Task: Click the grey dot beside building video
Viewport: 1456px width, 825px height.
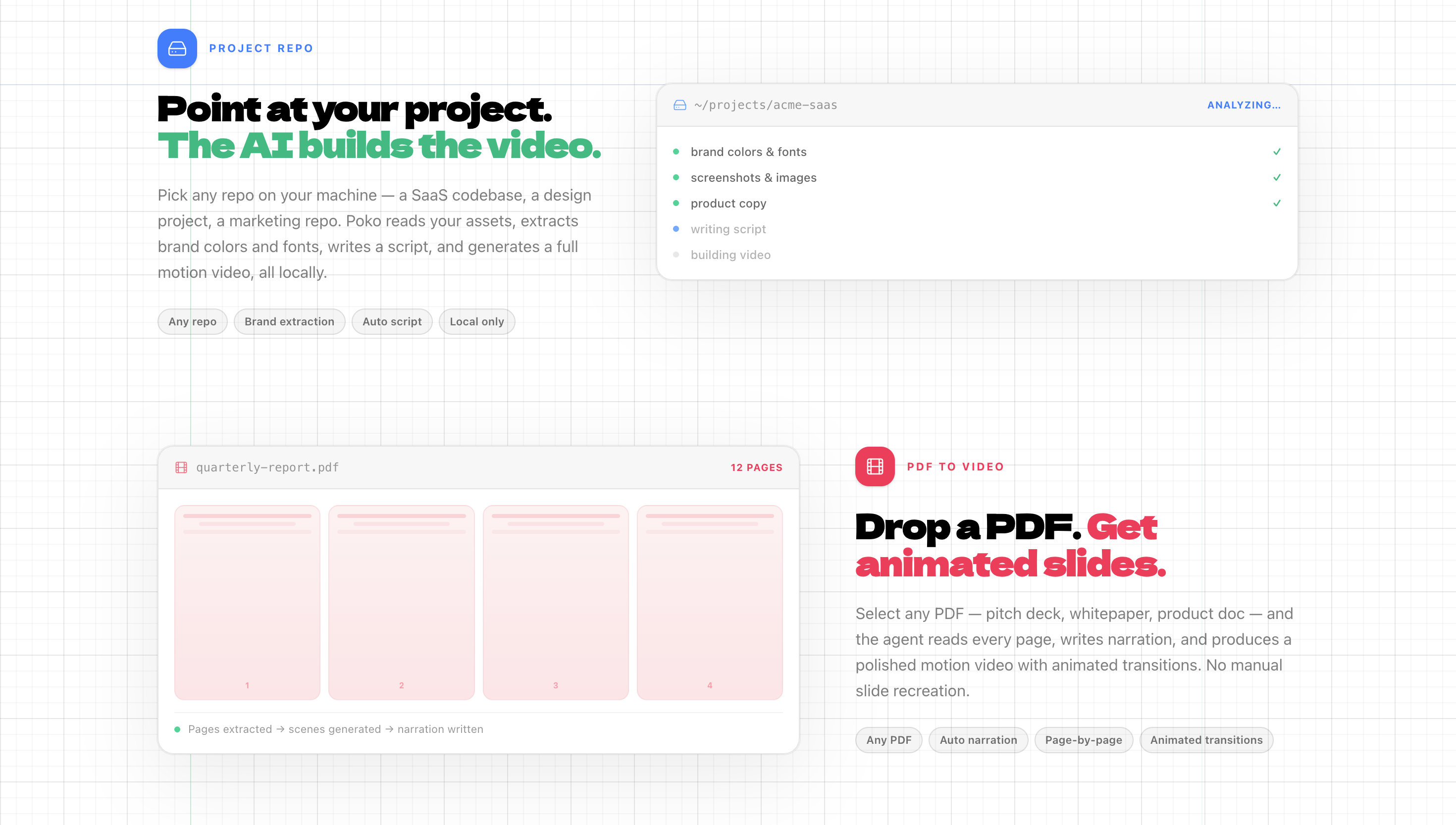Action: click(x=676, y=255)
